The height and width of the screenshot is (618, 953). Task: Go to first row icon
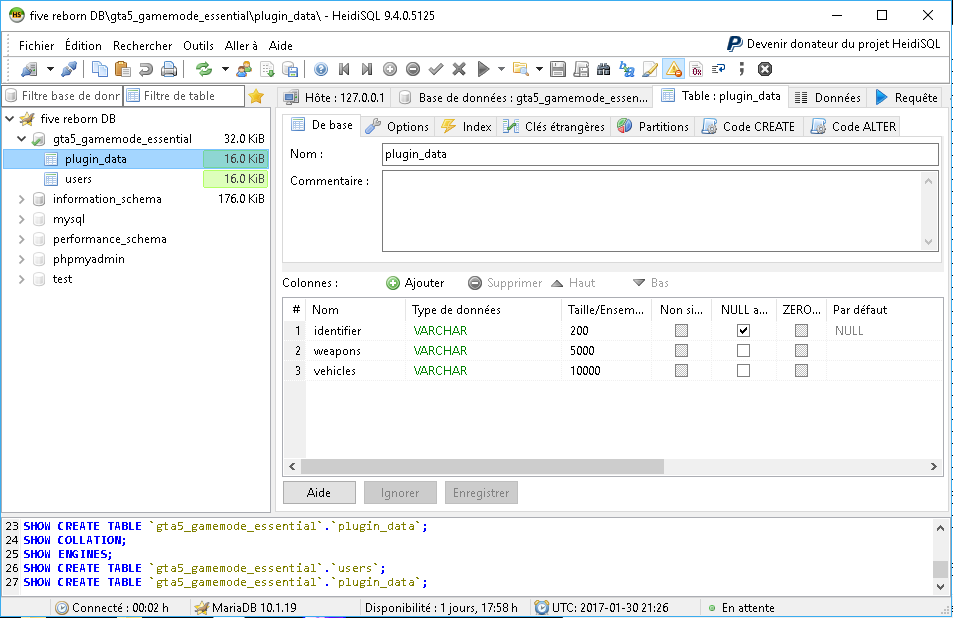[x=344, y=69]
